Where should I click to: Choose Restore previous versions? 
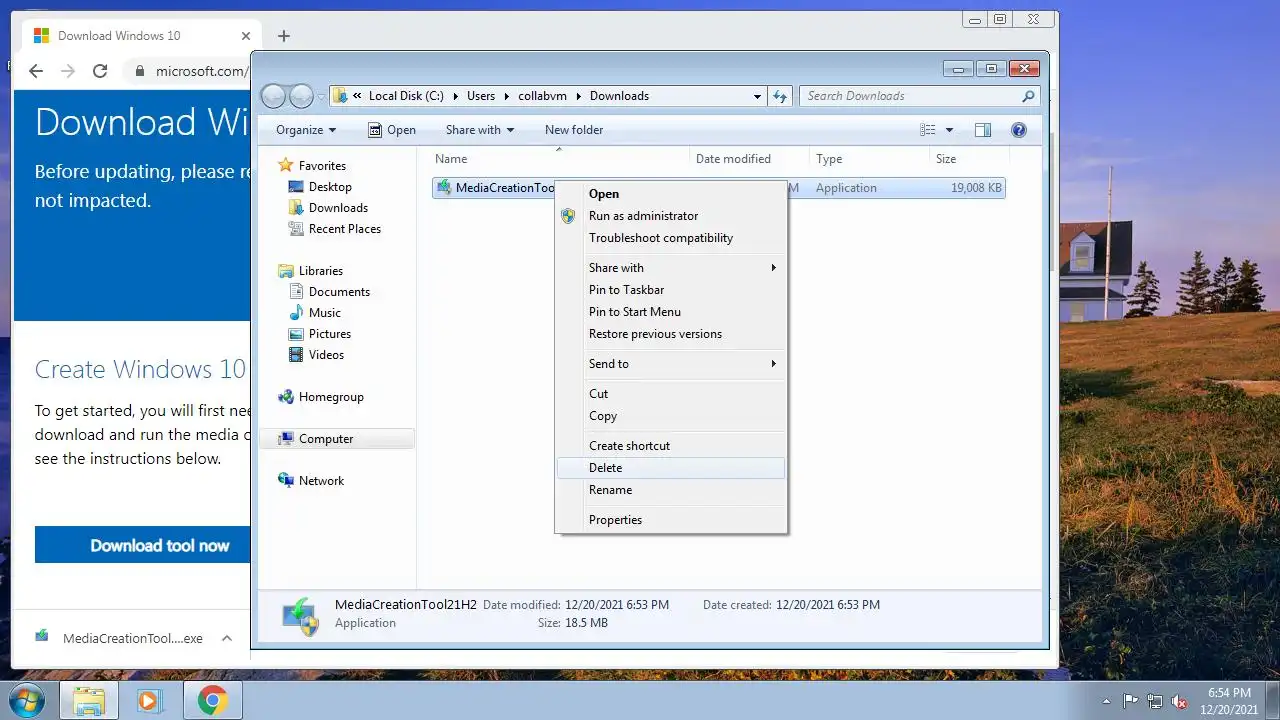[671, 334]
